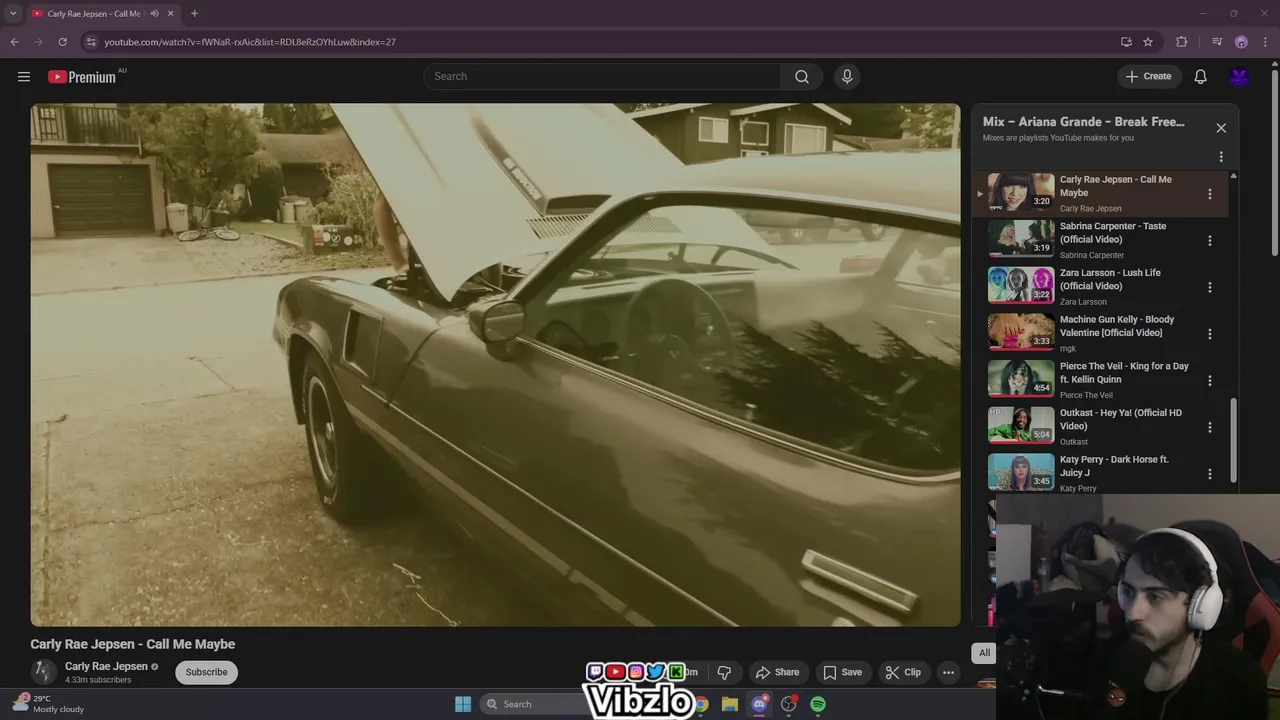
Task: Open Carly Rae Jepsen channel avatar
Action: pyautogui.click(x=43, y=672)
